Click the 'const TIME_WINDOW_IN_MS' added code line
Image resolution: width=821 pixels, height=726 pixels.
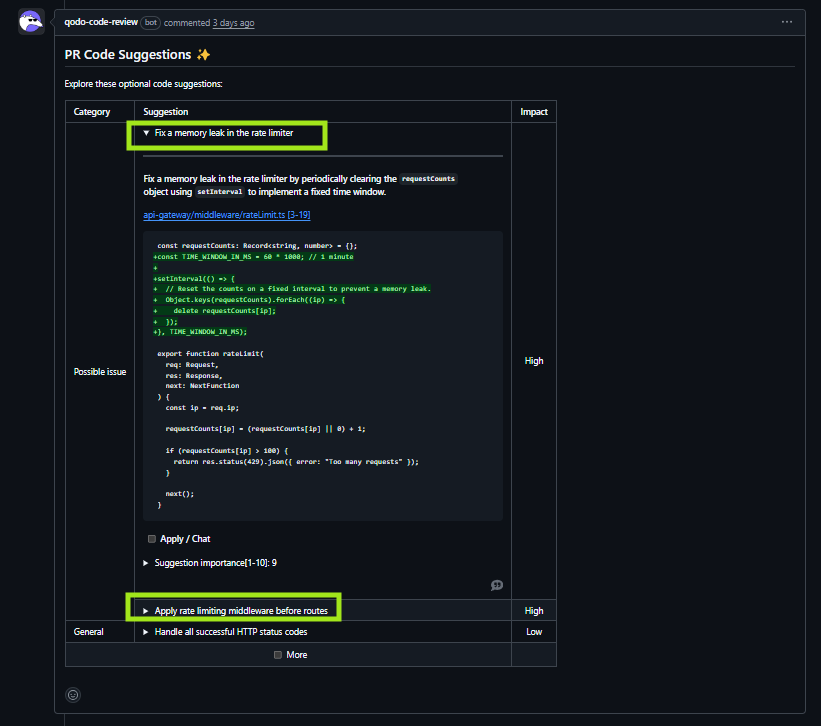(x=253, y=256)
